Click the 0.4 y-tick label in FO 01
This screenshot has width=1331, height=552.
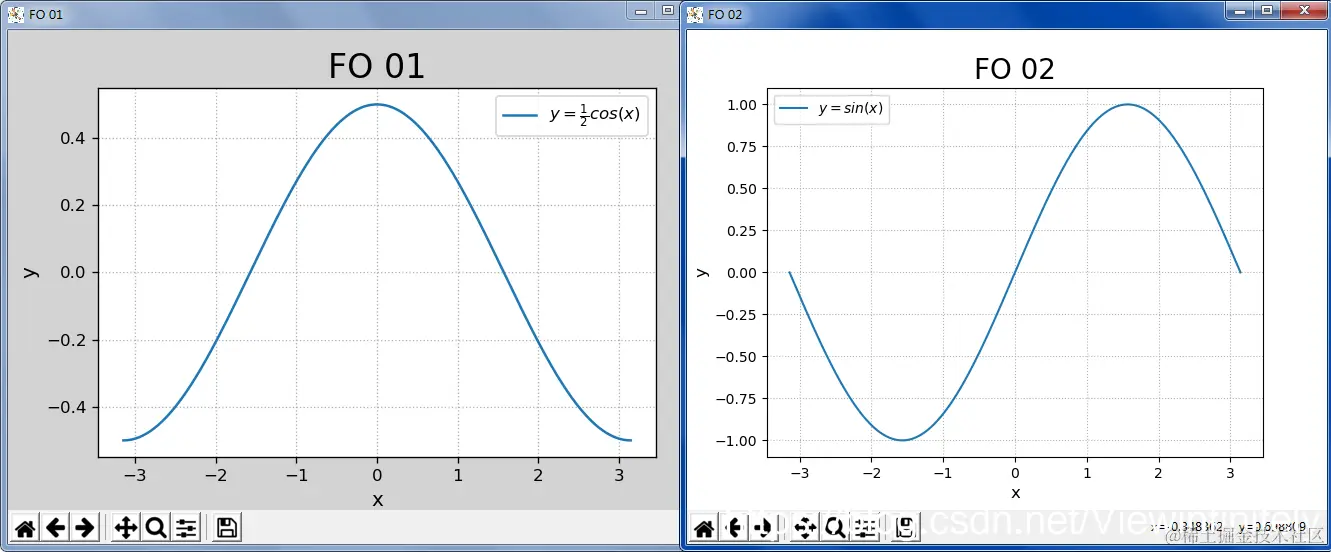point(73,138)
